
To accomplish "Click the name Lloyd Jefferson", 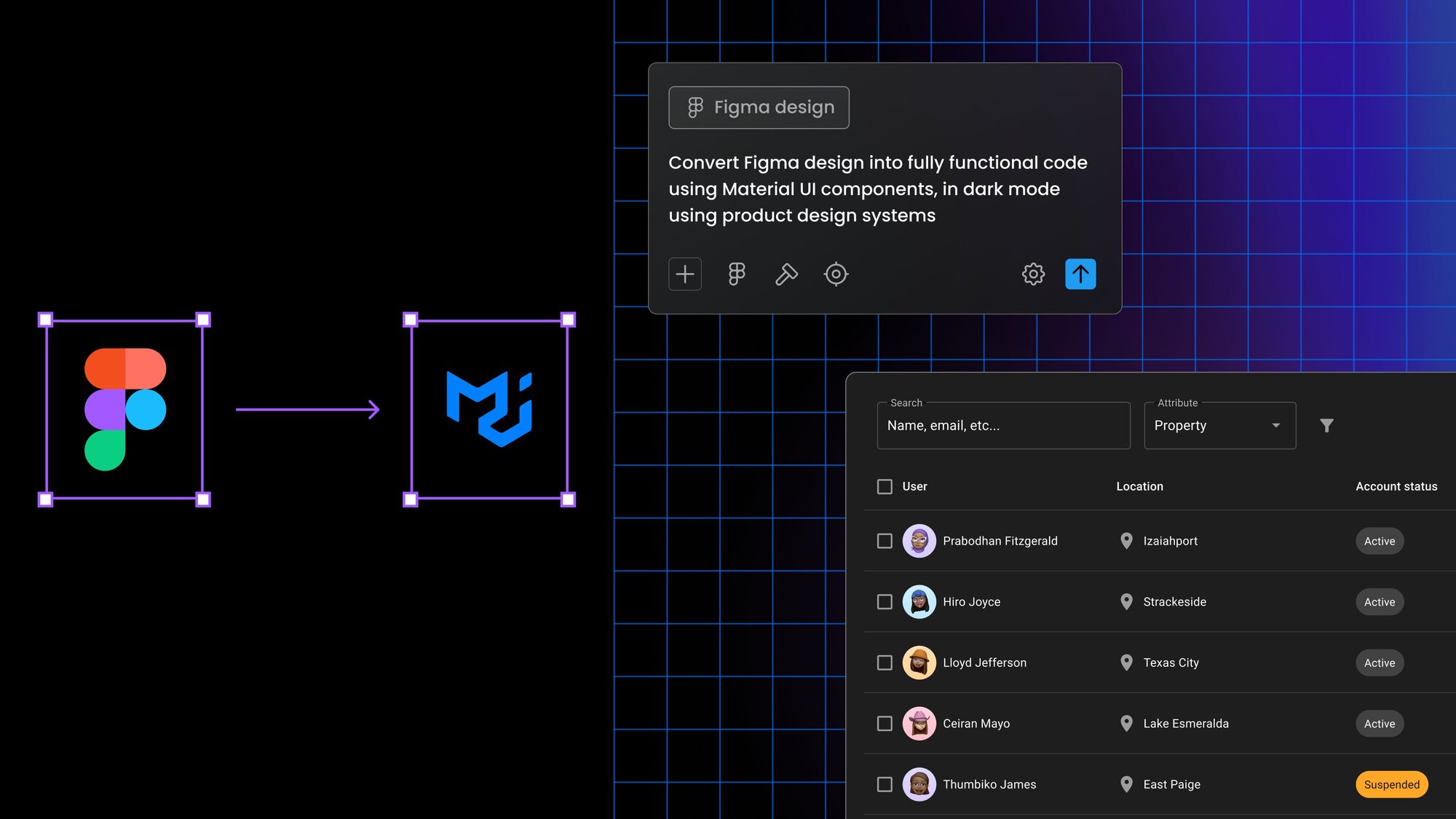I will pyautogui.click(x=984, y=662).
